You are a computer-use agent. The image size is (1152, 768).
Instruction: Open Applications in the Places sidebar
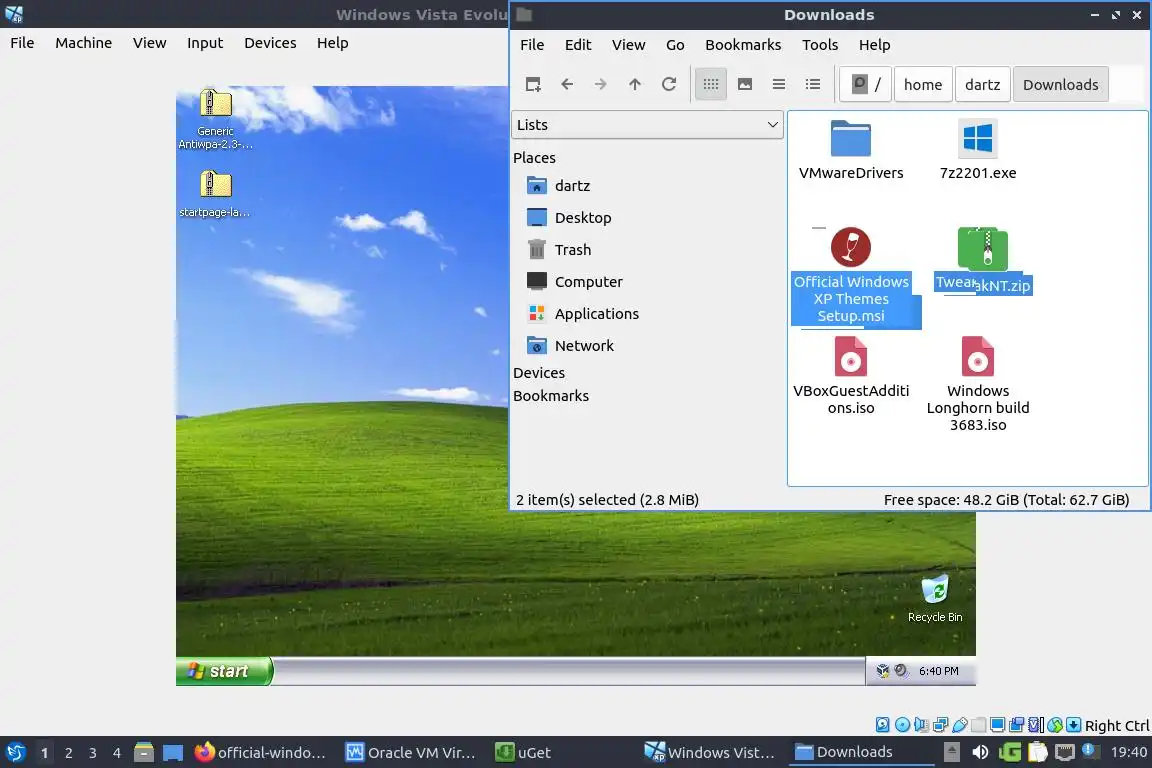tap(583, 314)
